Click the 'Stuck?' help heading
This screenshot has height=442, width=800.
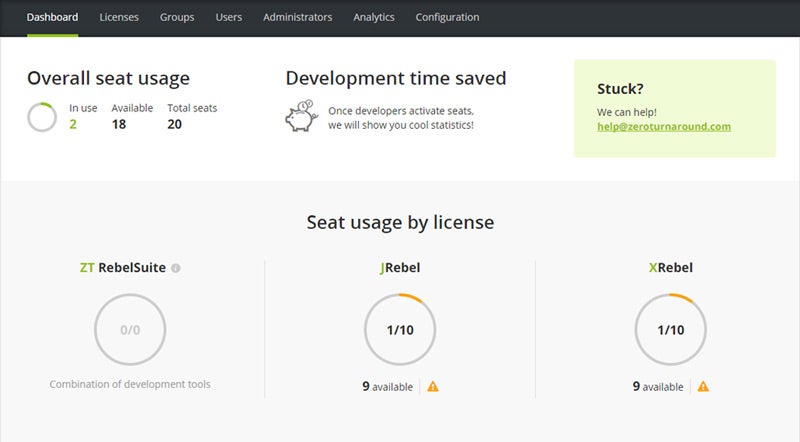pyautogui.click(x=620, y=89)
